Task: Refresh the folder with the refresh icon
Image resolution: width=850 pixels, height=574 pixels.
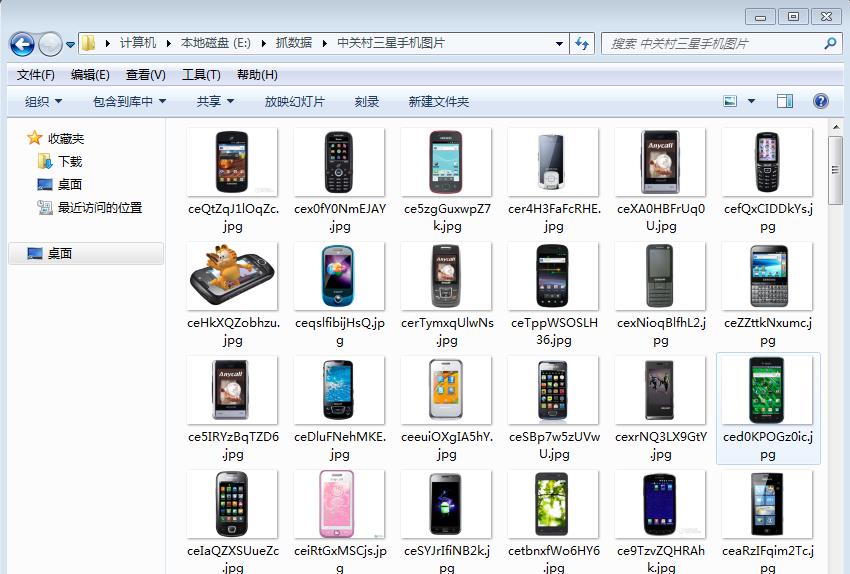Action: (x=582, y=43)
